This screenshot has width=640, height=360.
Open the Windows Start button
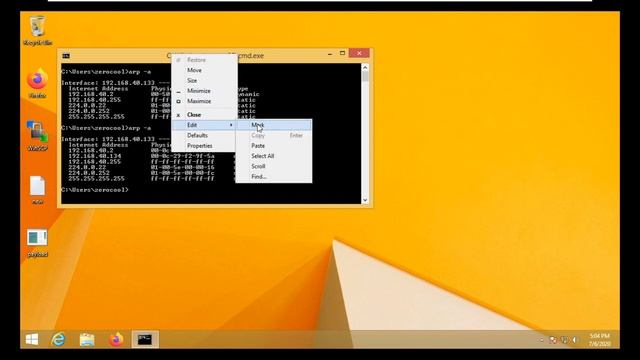[32, 339]
